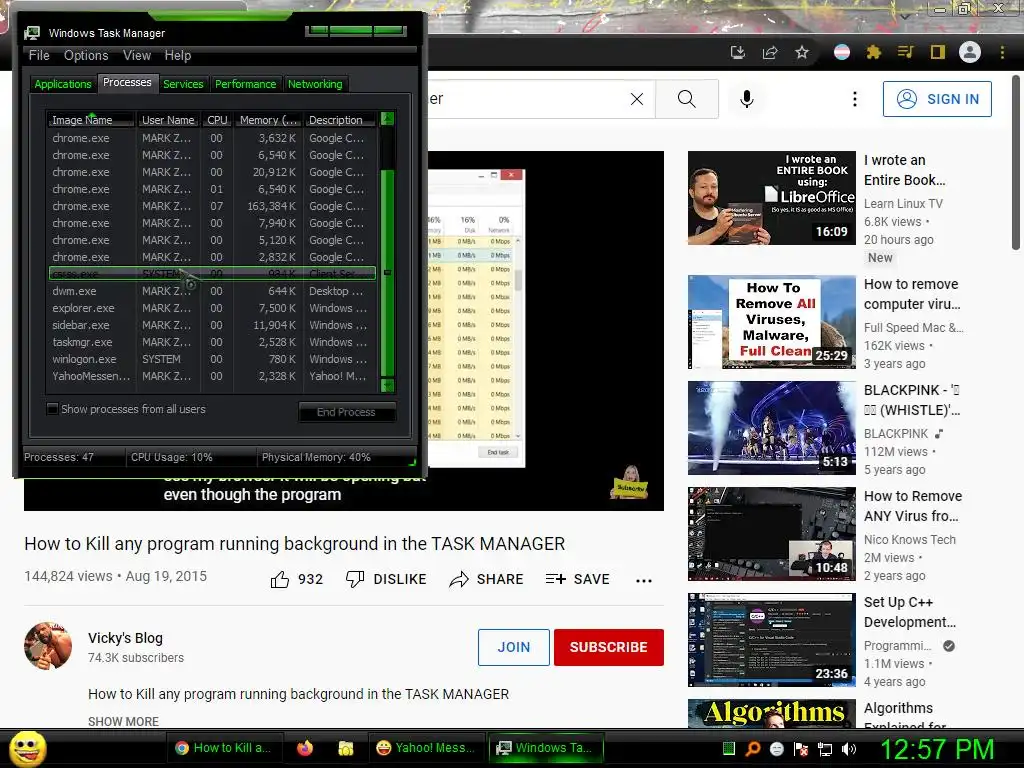Dislike the video with thumbs down
Viewport: 1024px width, 768px height.
click(355, 579)
